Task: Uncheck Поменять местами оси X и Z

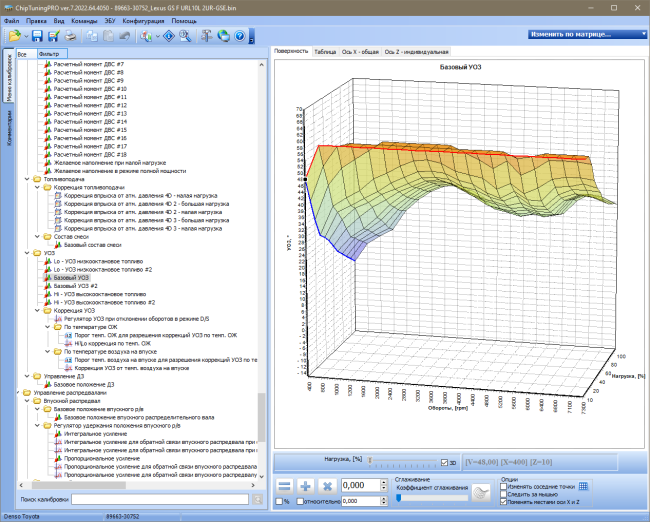Action: (x=504, y=502)
